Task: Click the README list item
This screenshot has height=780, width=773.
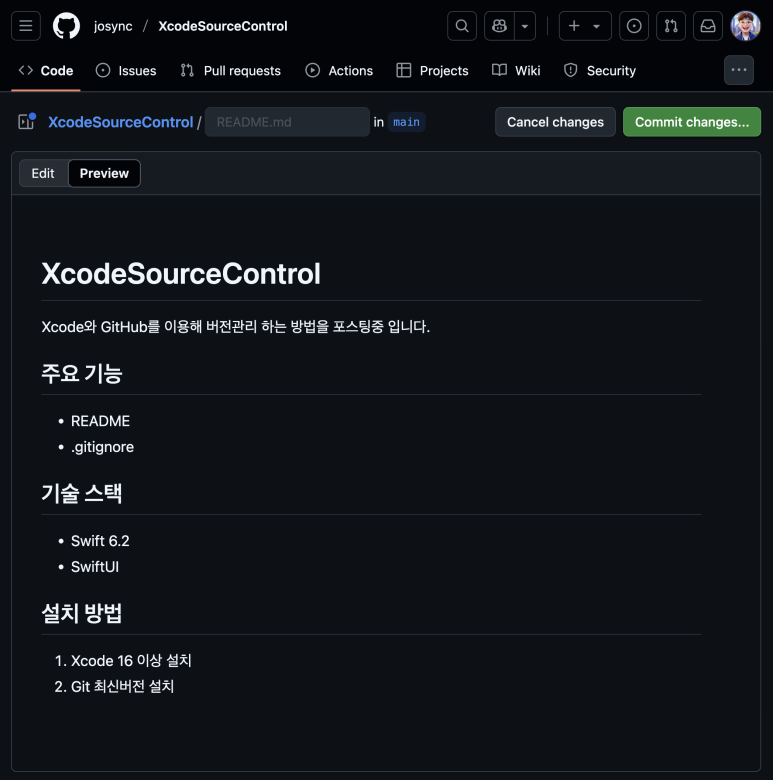Action: coord(100,421)
